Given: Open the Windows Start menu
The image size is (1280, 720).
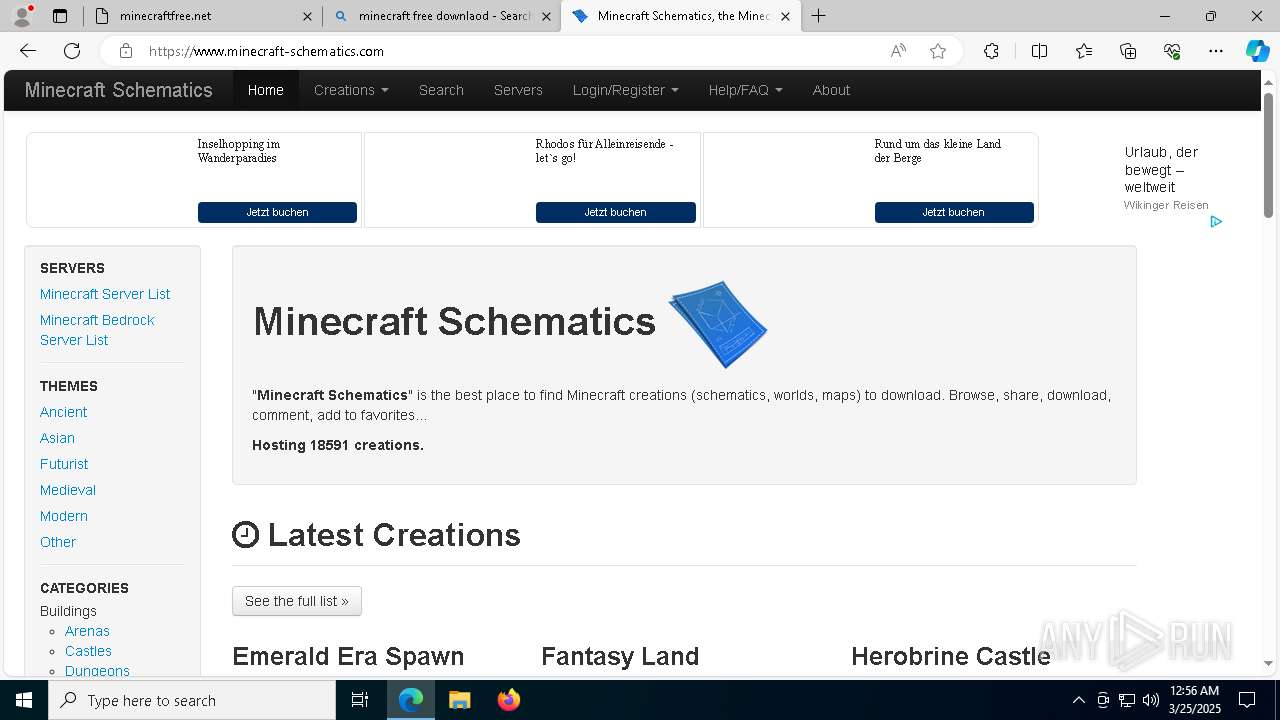Looking at the screenshot, I should [x=24, y=700].
